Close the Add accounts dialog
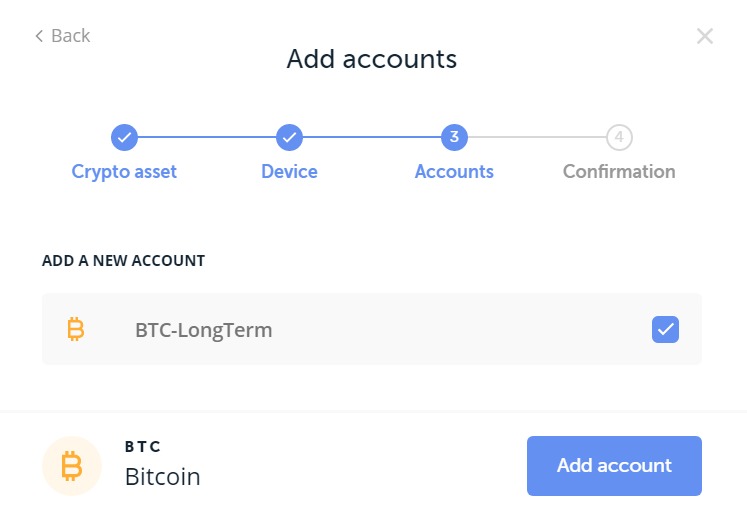This screenshot has height=505, width=747. (705, 36)
